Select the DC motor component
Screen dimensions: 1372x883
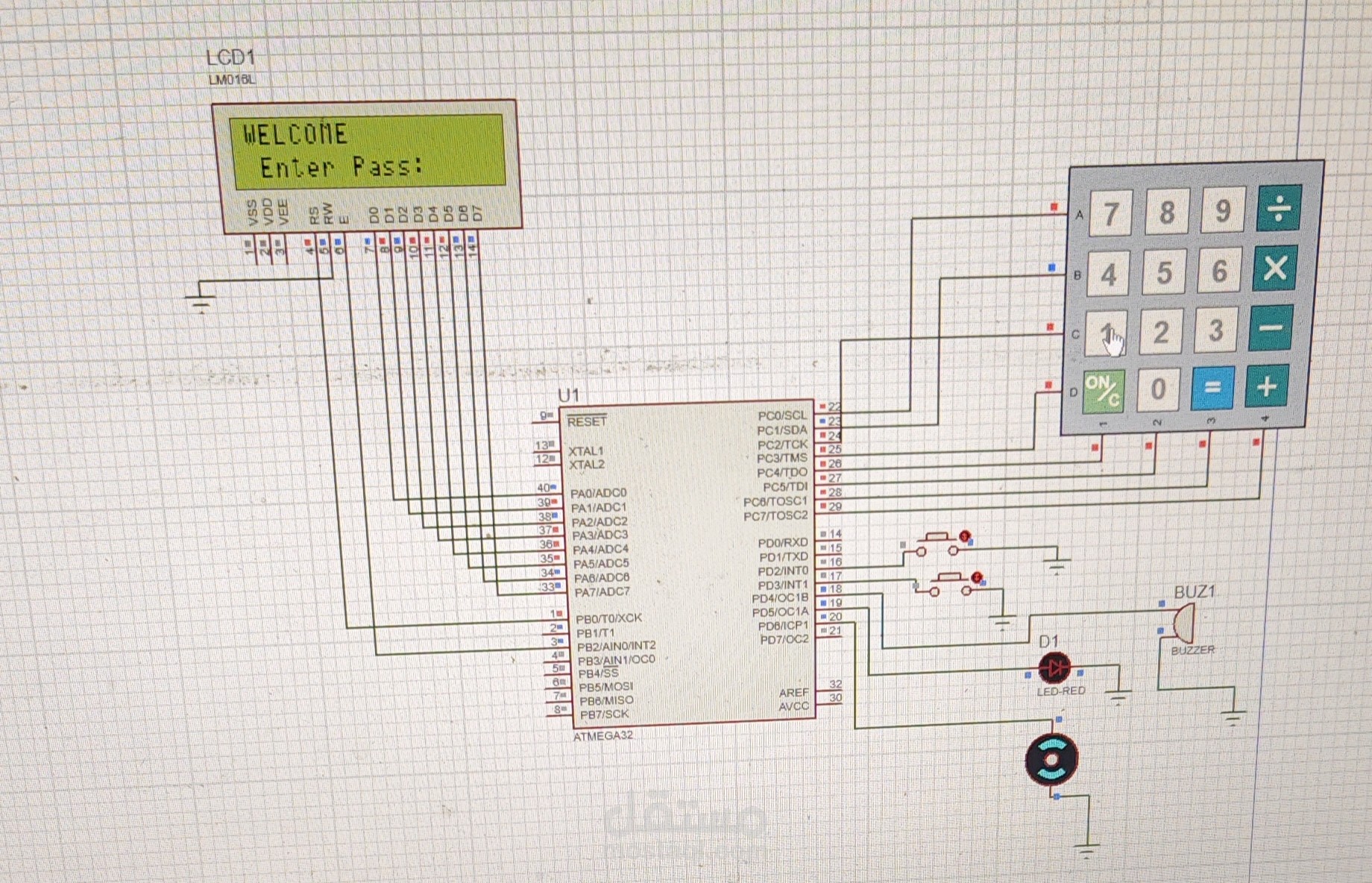1051,760
